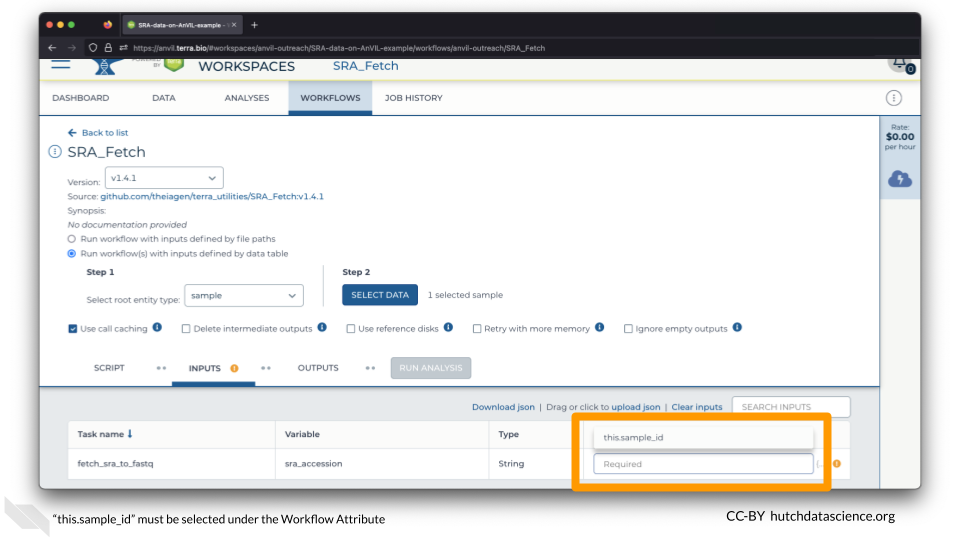
Task: Switch to the JOB HISTORY tab
Action: 413,98
